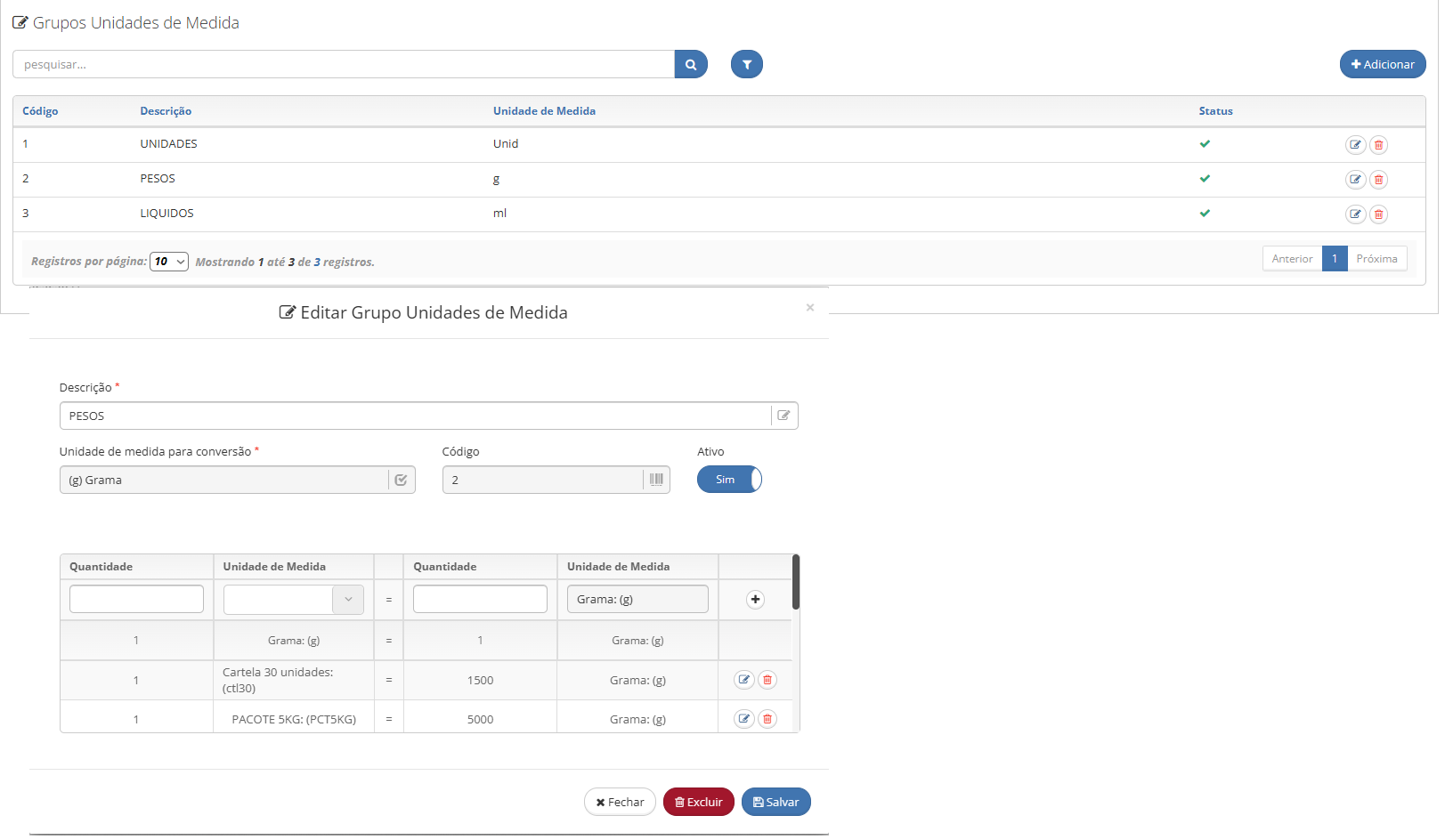Open the filter funnel button
This screenshot has height=840, width=1445.
click(x=747, y=64)
